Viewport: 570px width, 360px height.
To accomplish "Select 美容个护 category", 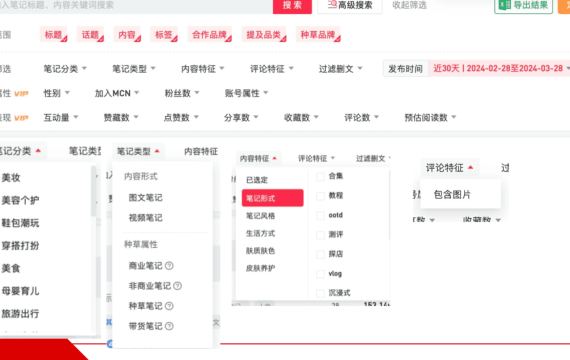I will [x=20, y=200].
